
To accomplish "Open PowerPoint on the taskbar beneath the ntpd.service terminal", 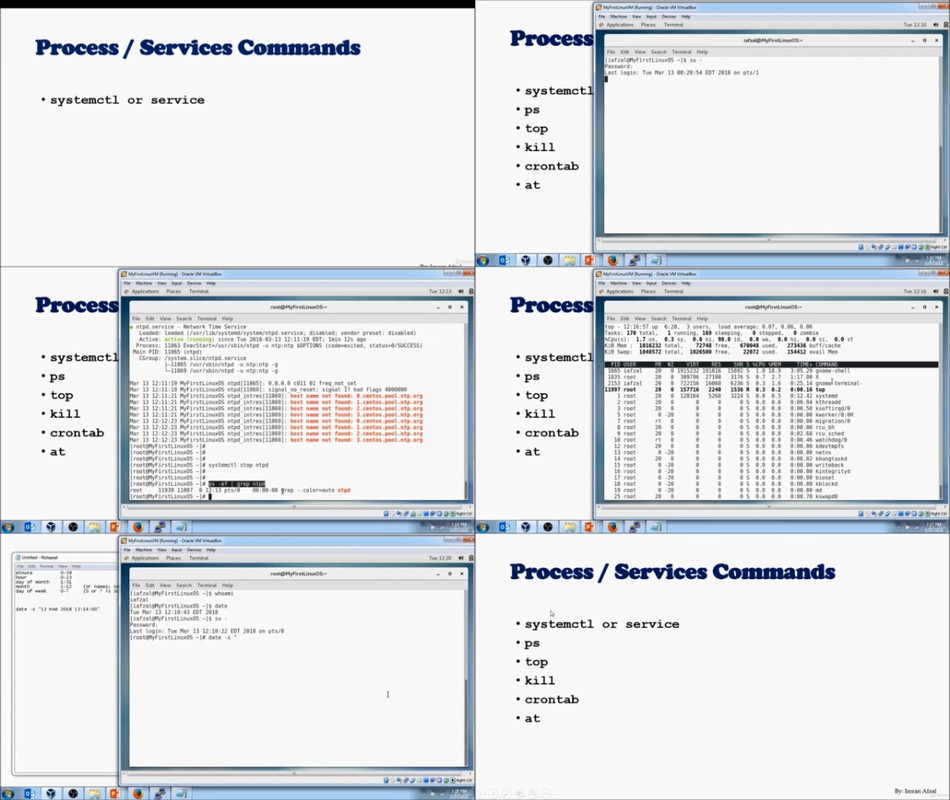I will 115,527.
